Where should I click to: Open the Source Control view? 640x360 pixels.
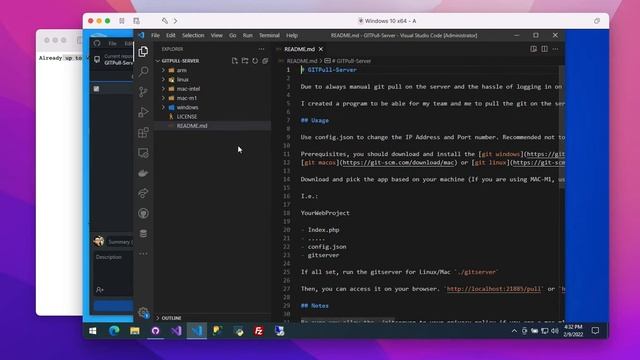coord(143,92)
